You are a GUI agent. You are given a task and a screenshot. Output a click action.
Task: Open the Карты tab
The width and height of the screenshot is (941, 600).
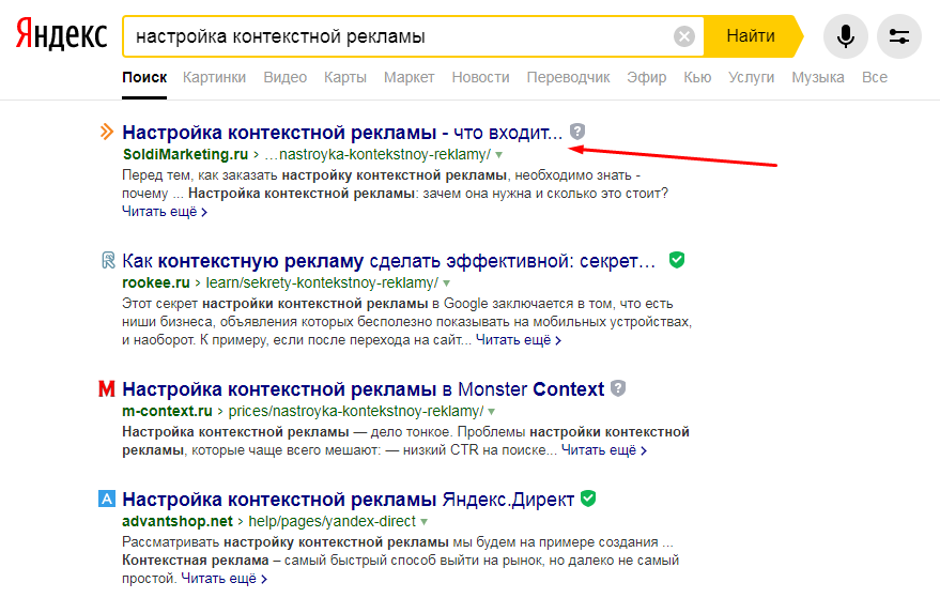coord(345,77)
